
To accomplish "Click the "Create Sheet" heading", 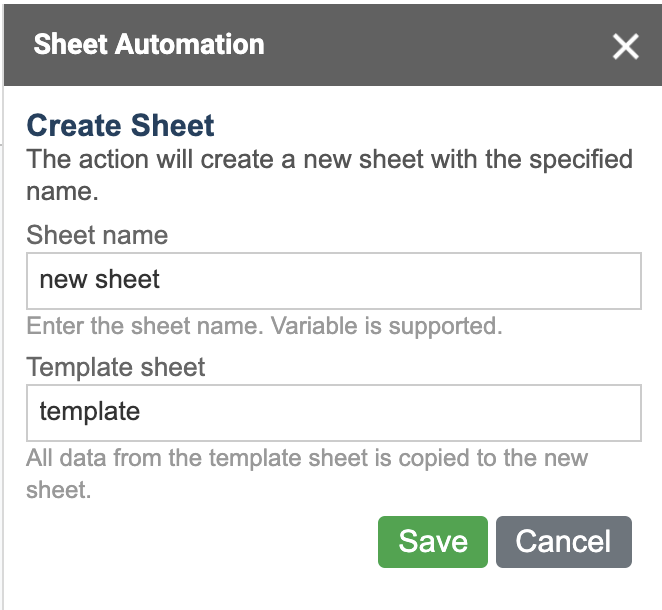I will pyautogui.click(x=120, y=125).
